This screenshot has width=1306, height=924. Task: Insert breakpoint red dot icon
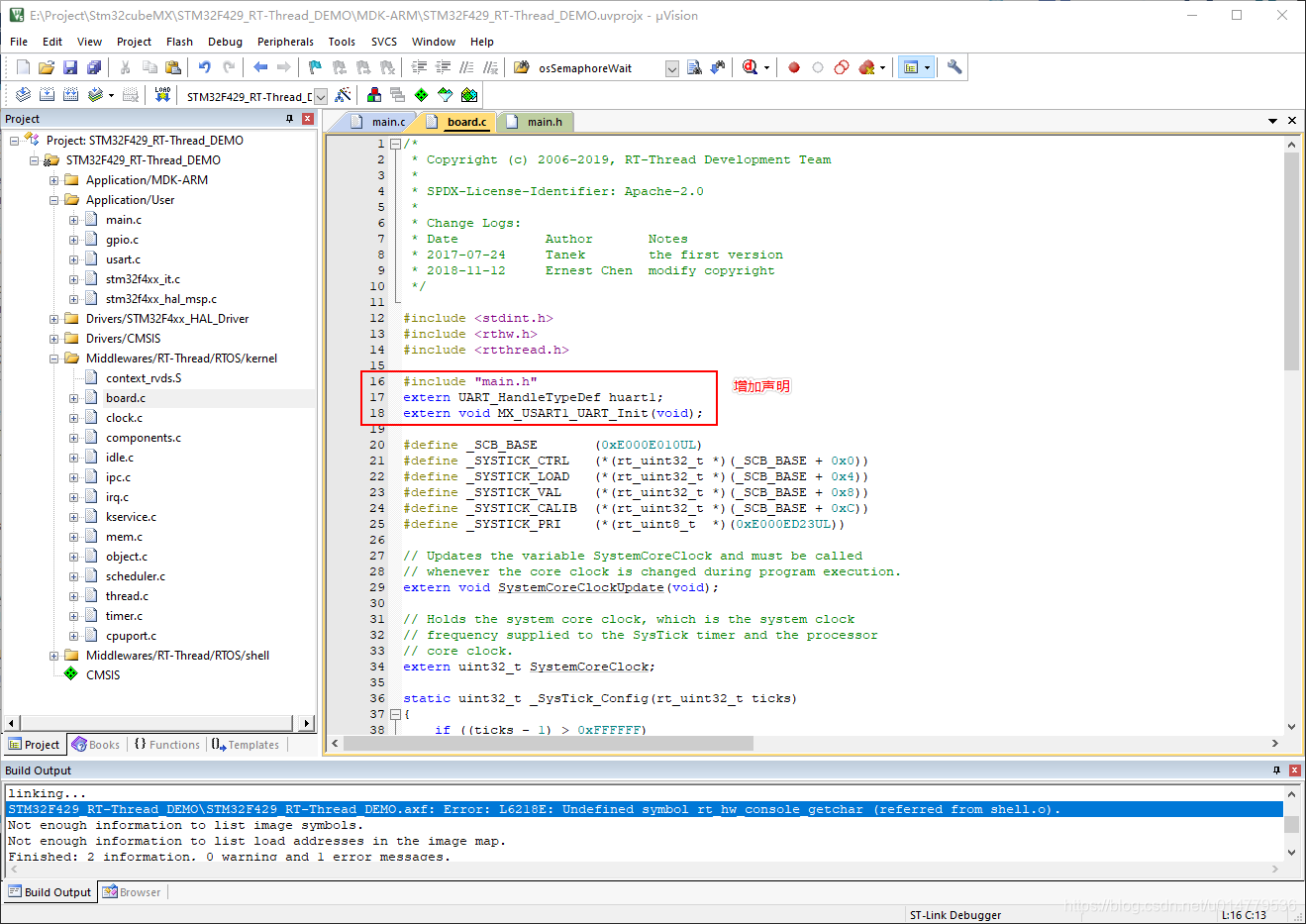pos(794,67)
